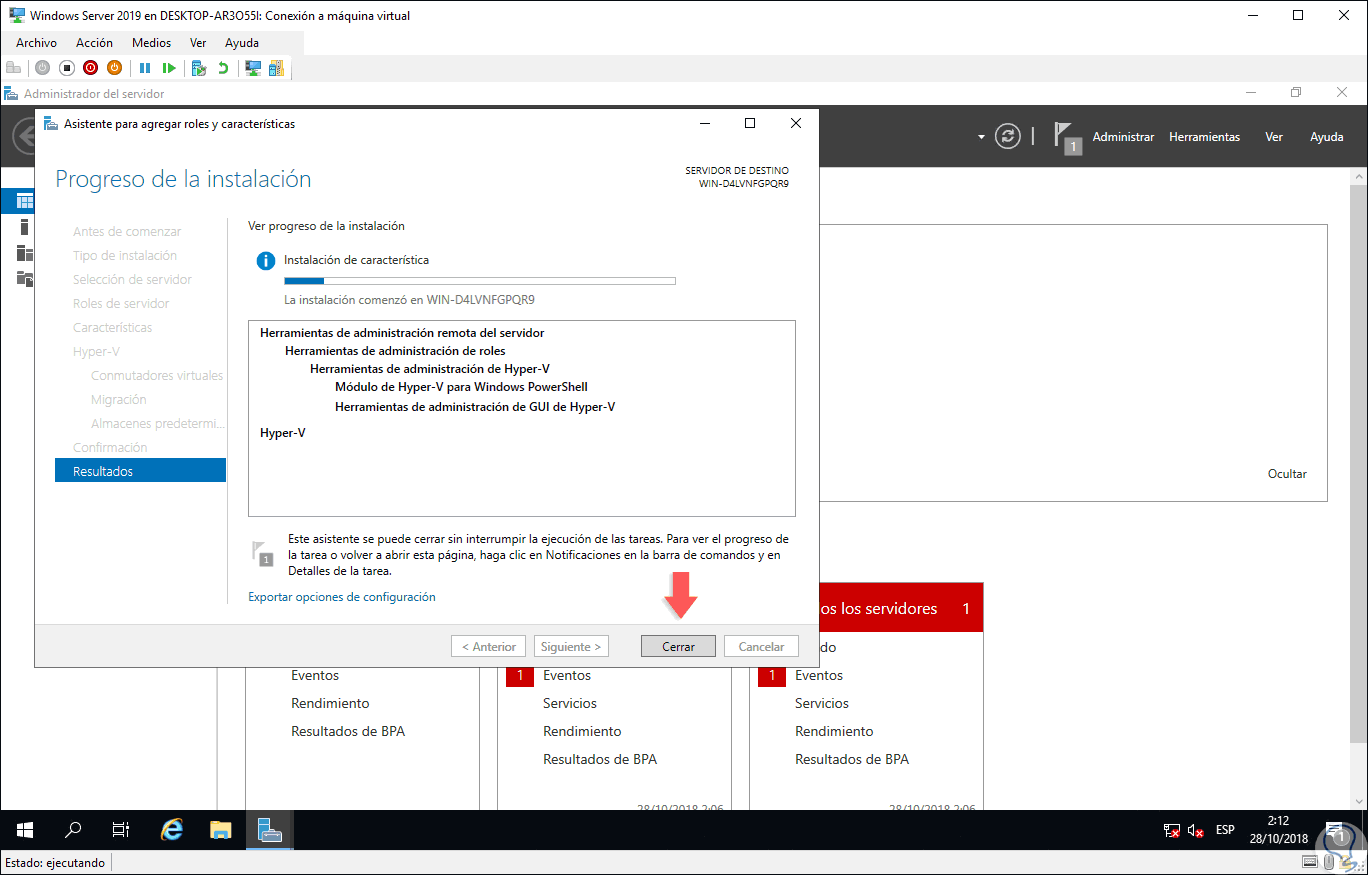The height and width of the screenshot is (875, 1368).
Task: Open Ayuda menu in Server Manager header
Action: tap(1327, 137)
